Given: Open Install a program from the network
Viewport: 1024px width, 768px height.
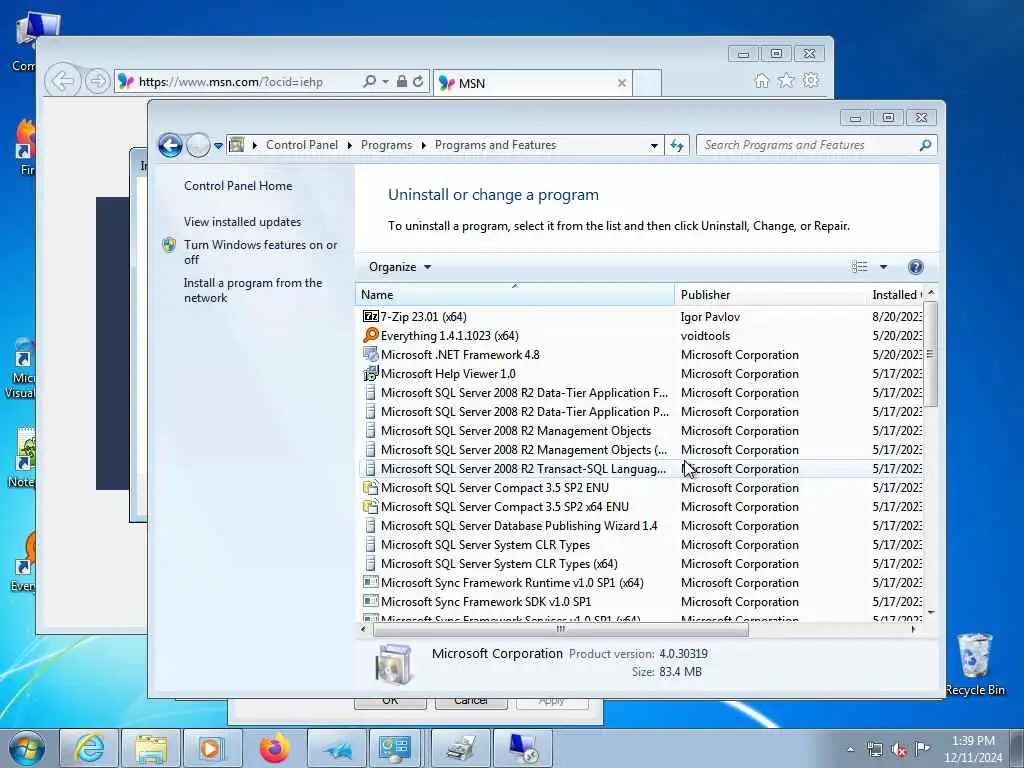Looking at the screenshot, I should [x=253, y=290].
